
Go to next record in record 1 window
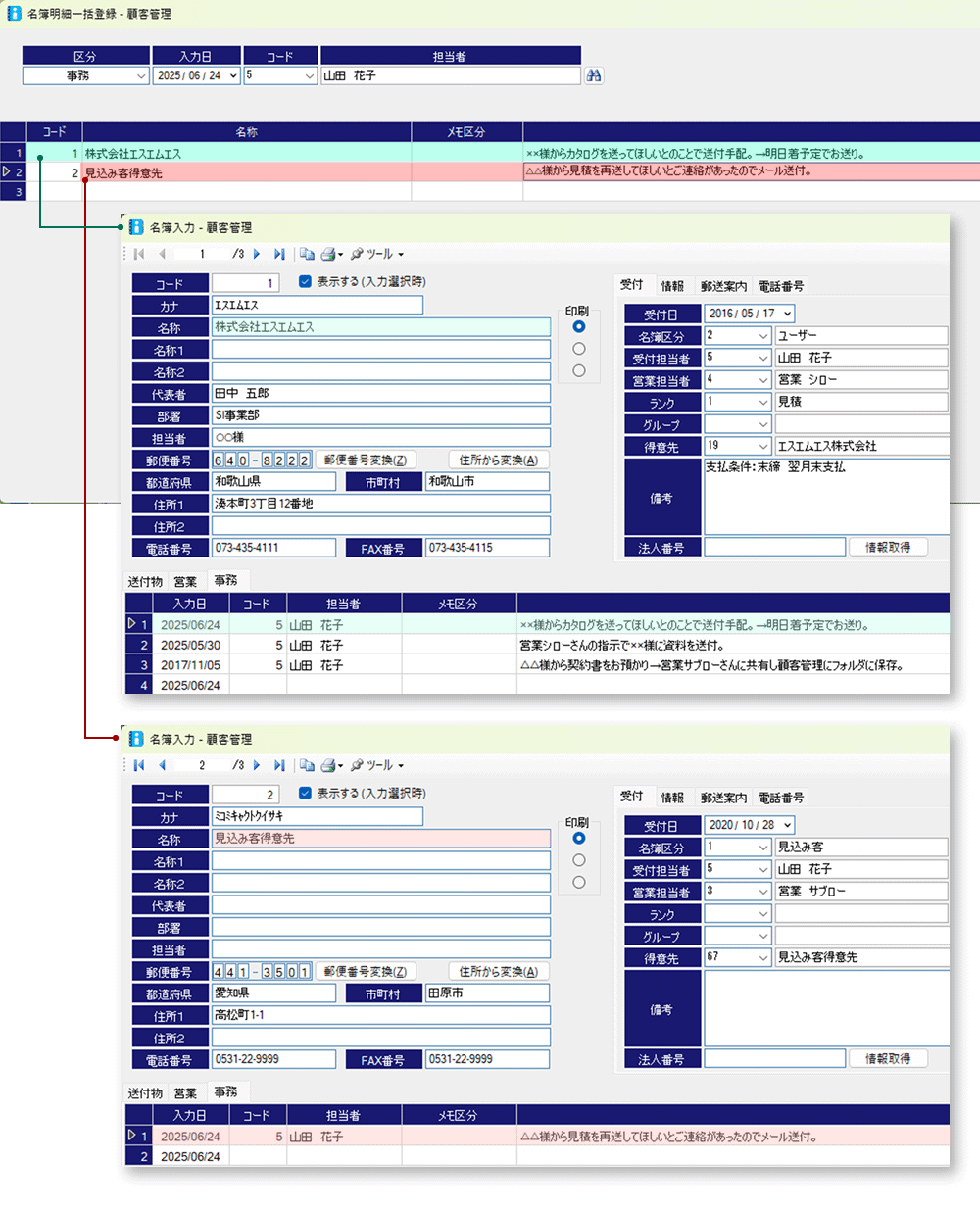[x=257, y=254]
